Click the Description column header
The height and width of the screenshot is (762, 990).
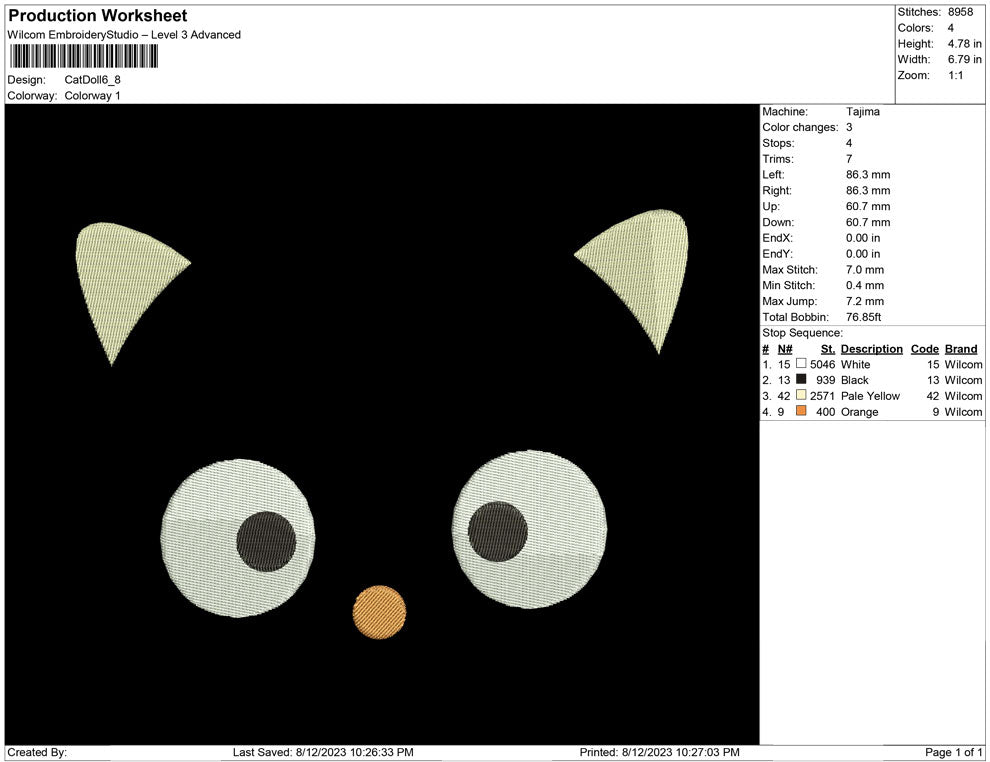(x=871, y=349)
